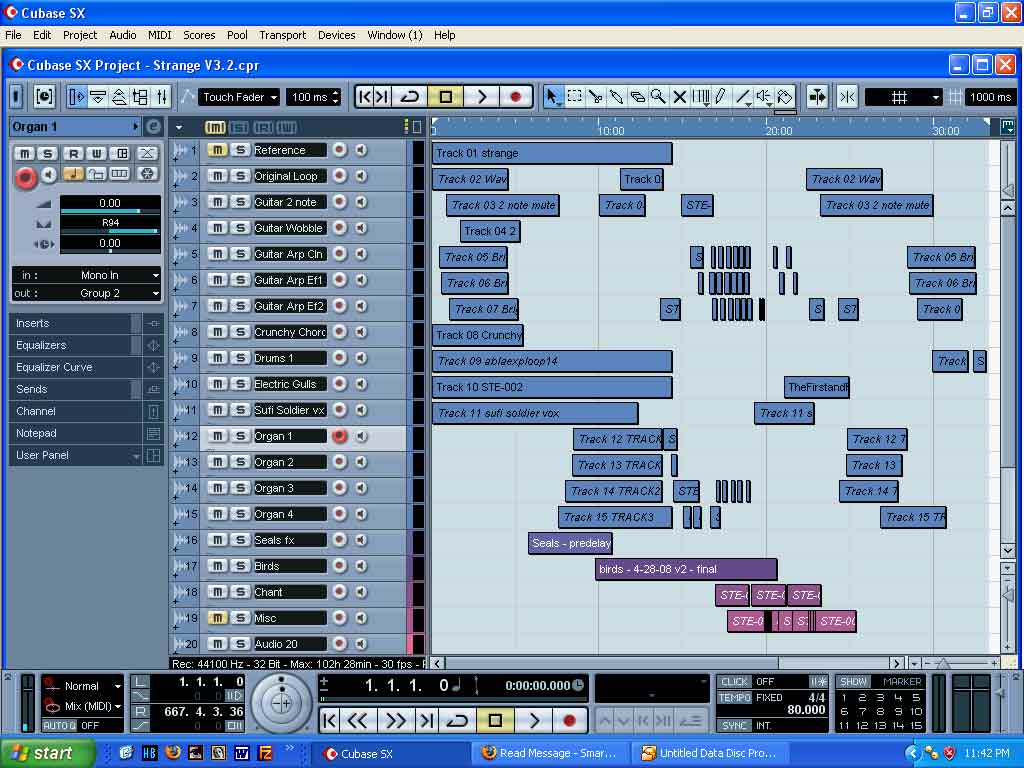Open the Edit Channel Settings 'e' button
Image resolution: width=1024 pixels, height=768 pixels.
[x=153, y=127]
